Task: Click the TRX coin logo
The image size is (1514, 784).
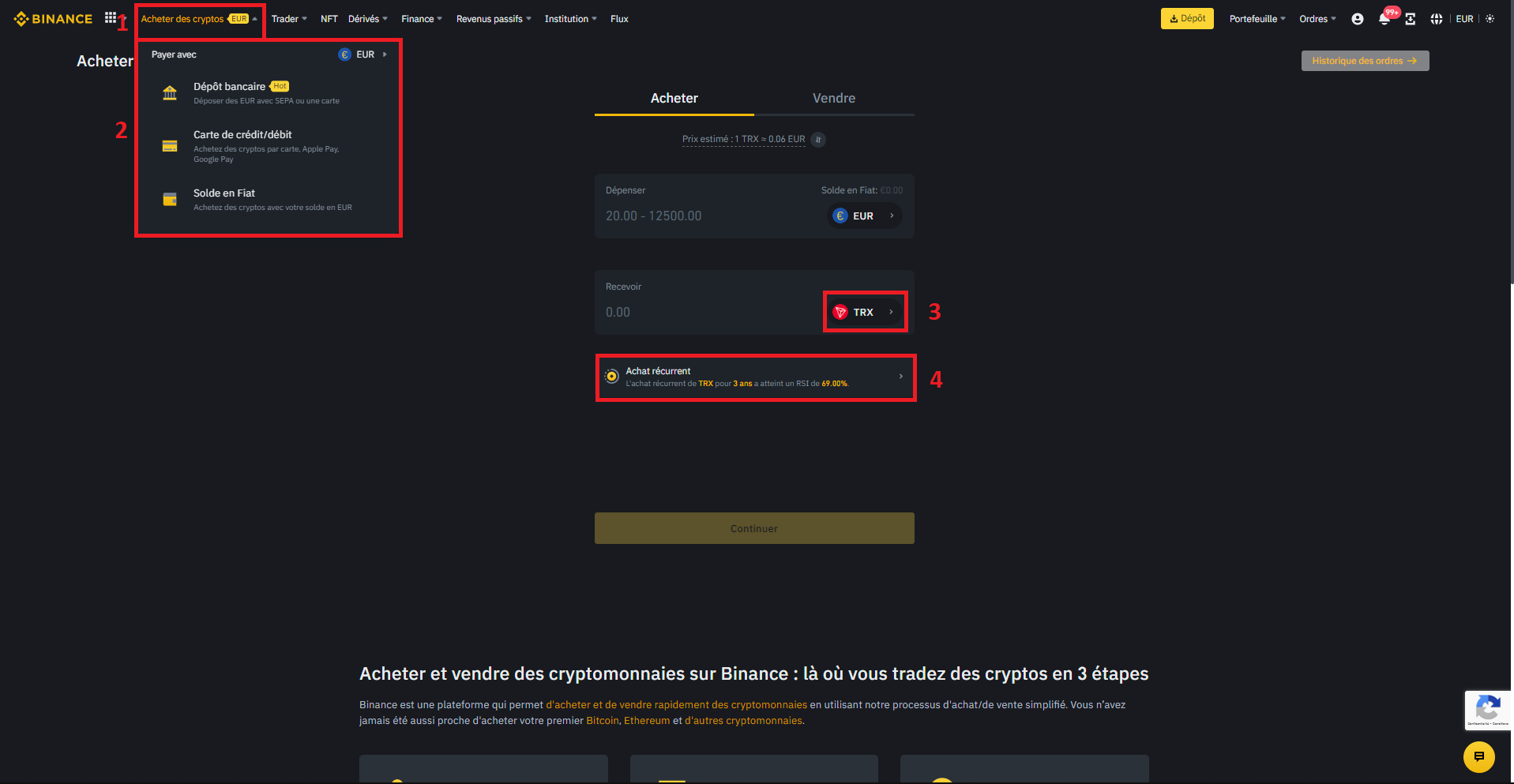Action: tap(840, 313)
